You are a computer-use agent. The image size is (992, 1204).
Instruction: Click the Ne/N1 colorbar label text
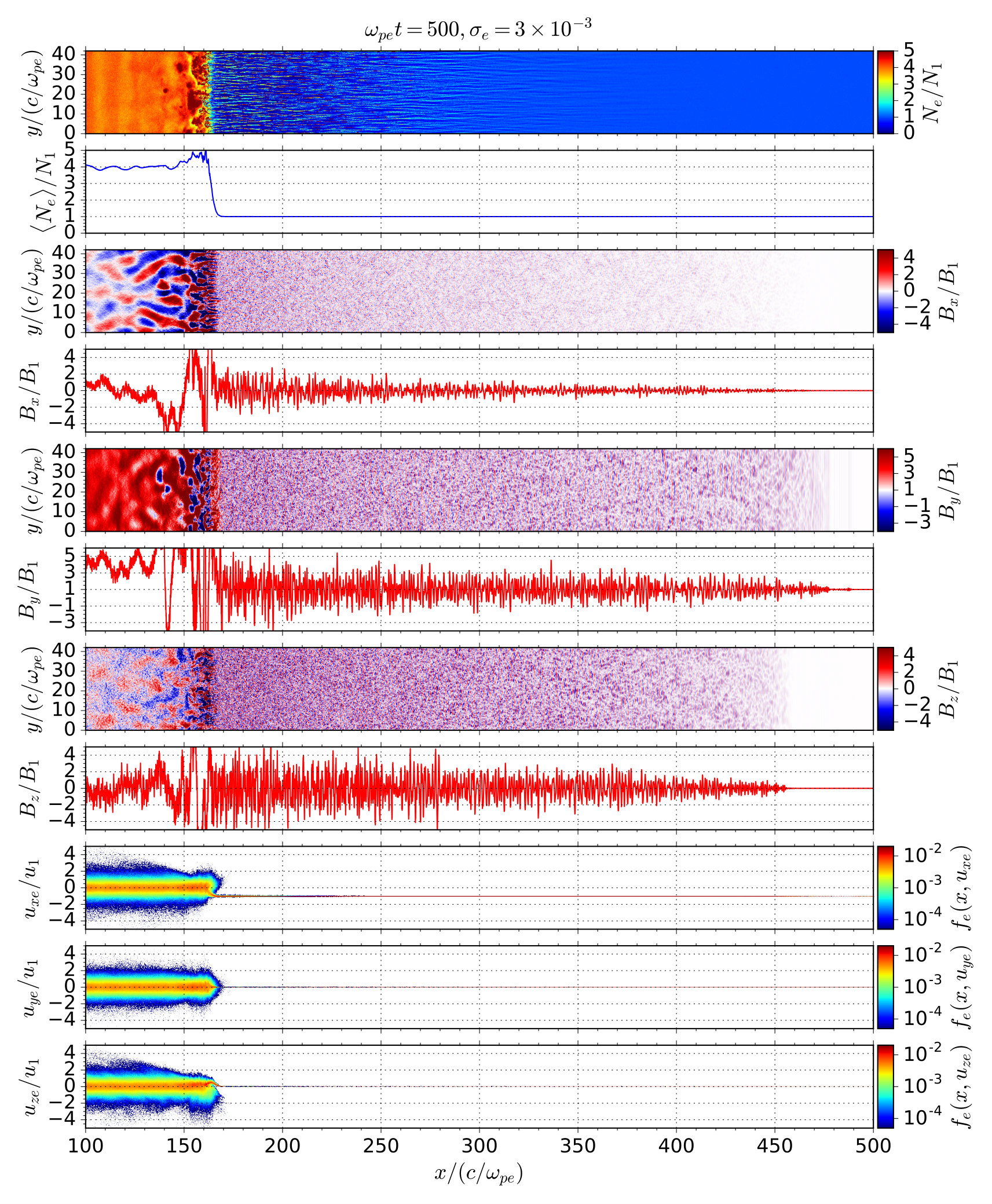point(932,92)
